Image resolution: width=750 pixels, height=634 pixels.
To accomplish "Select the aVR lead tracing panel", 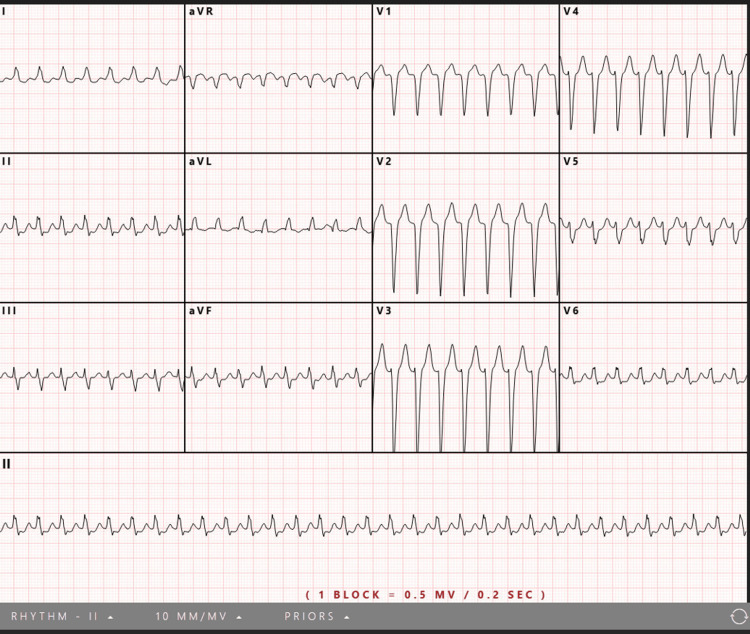I will pos(278,78).
